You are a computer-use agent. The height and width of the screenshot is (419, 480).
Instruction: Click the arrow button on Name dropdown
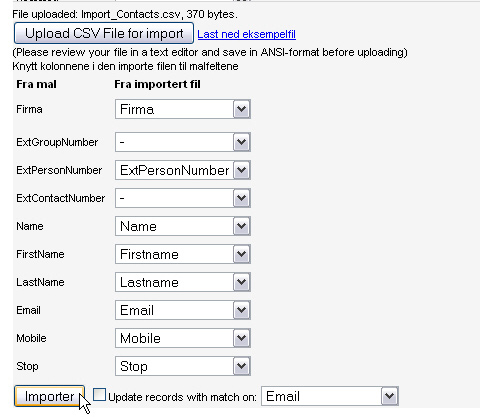point(241,226)
